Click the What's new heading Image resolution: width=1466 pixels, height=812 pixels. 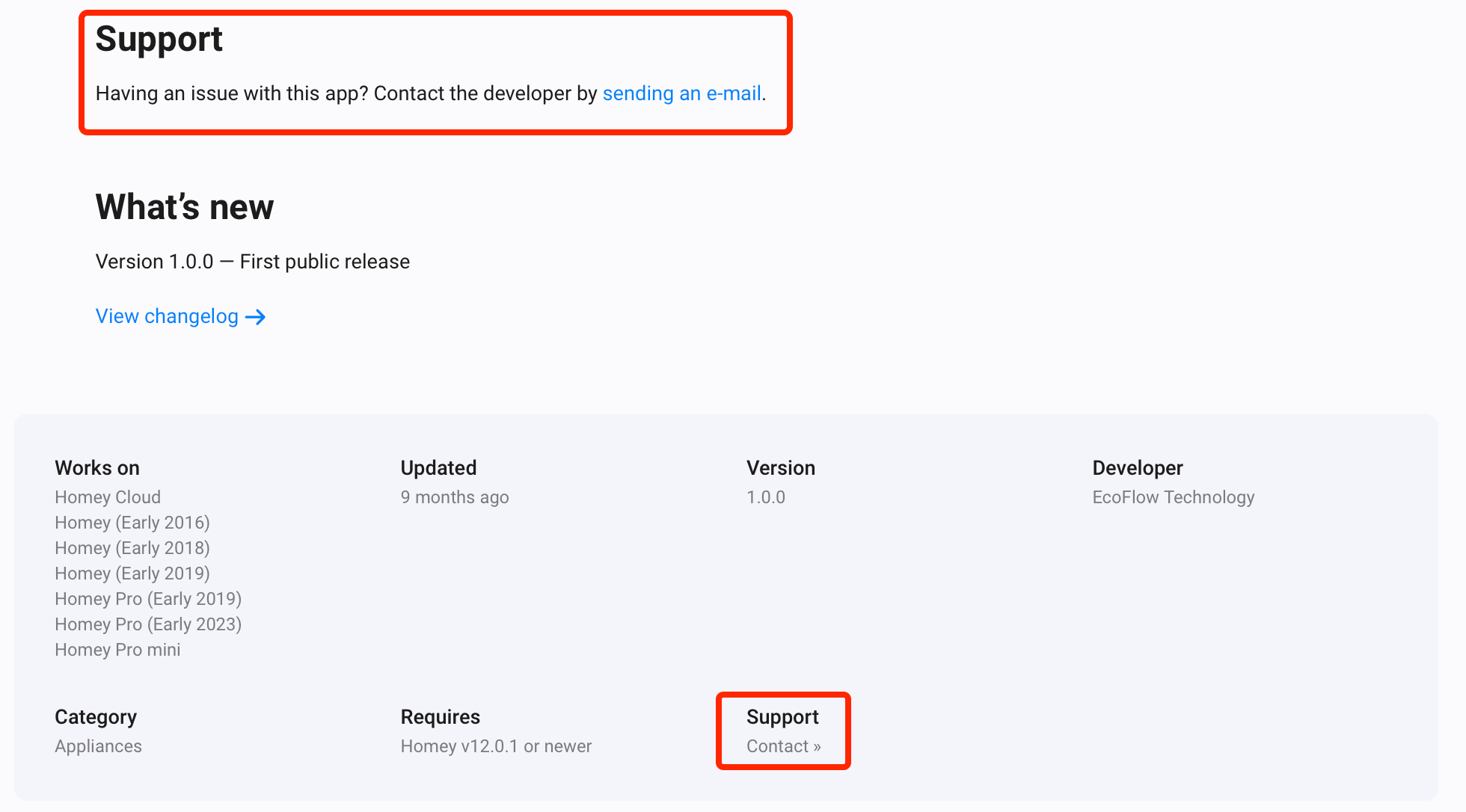pyautogui.click(x=184, y=207)
